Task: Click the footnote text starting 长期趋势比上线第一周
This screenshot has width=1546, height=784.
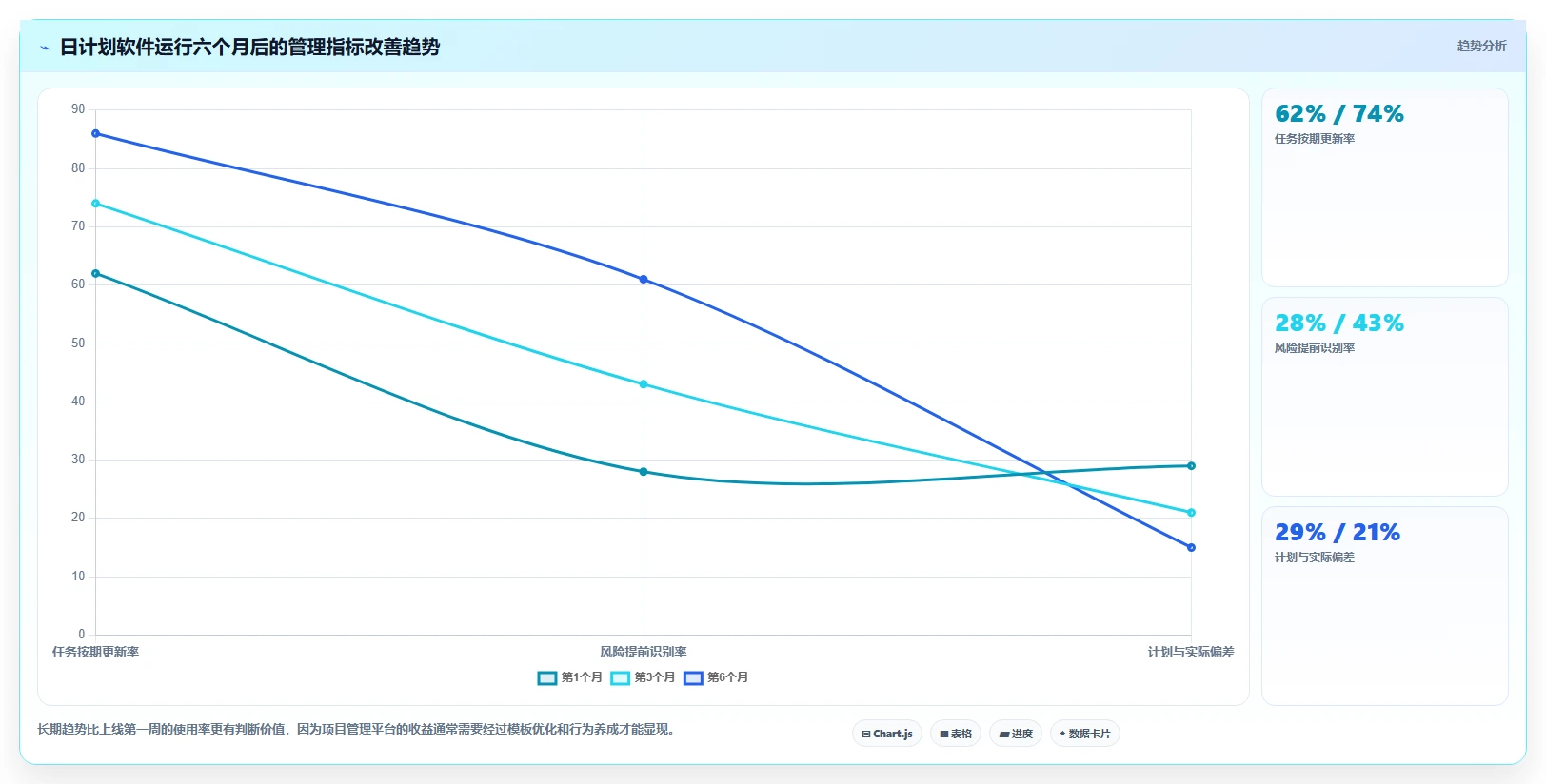Action: pyautogui.click(x=357, y=730)
